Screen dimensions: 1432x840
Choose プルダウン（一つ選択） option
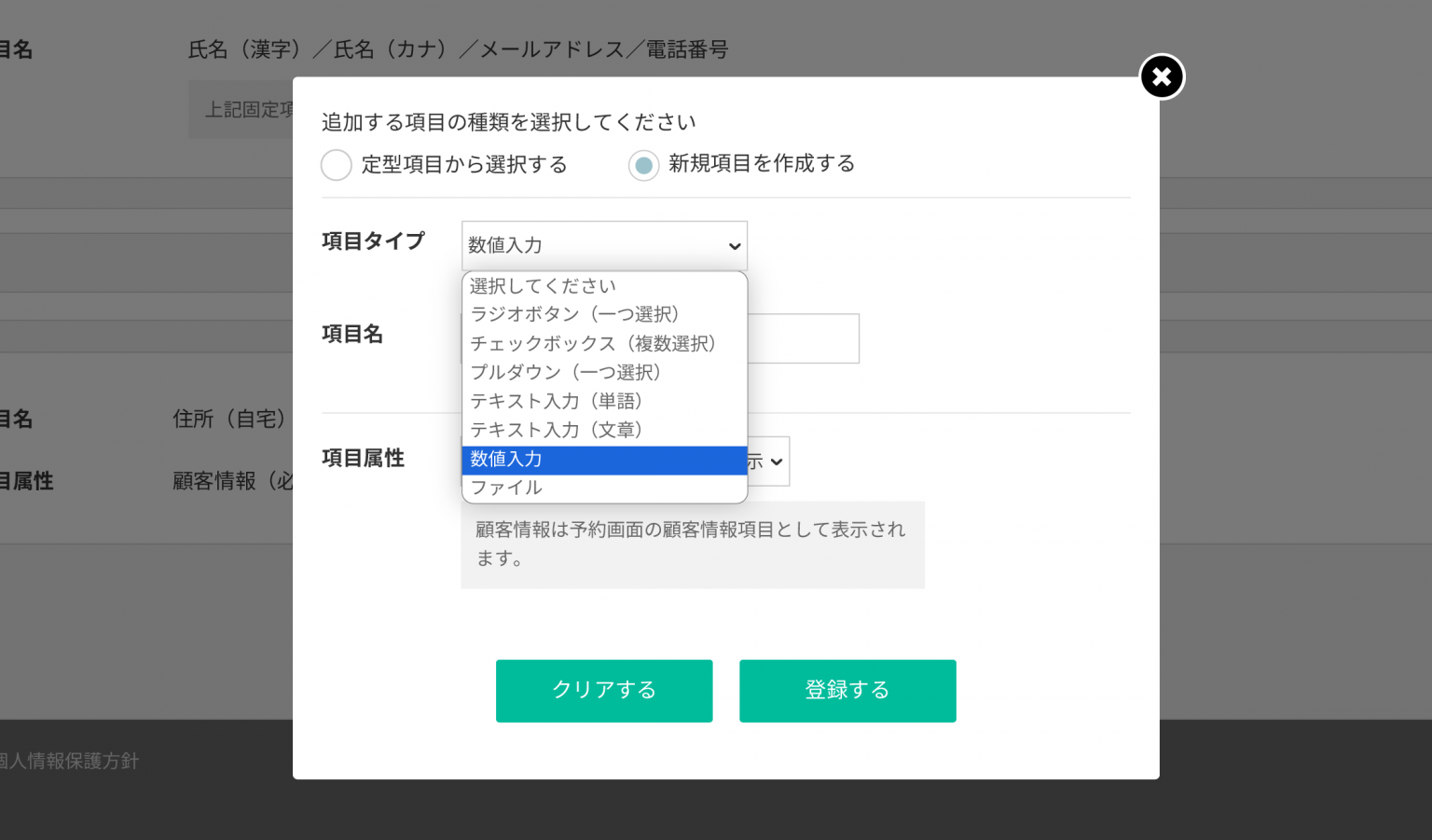pyautogui.click(x=565, y=372)
